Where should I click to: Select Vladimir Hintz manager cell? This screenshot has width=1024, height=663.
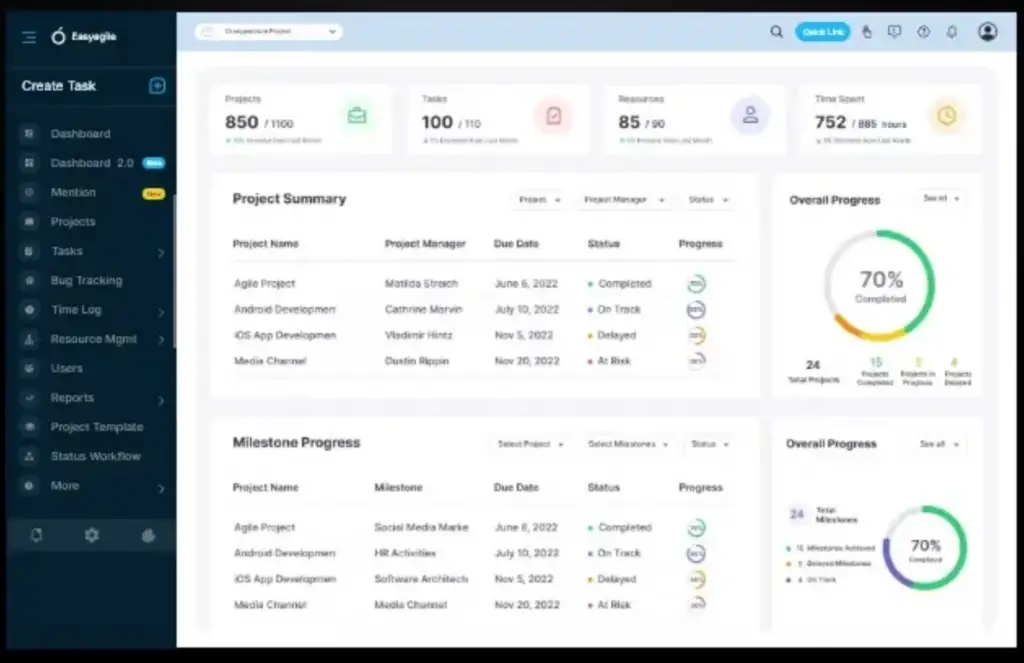click(x=418, y=335)
